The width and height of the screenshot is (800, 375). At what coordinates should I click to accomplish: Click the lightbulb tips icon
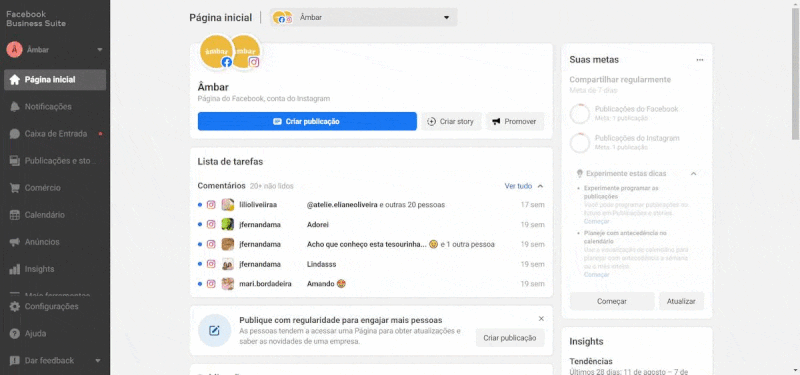pyautogui.click(x=580, y=173)
